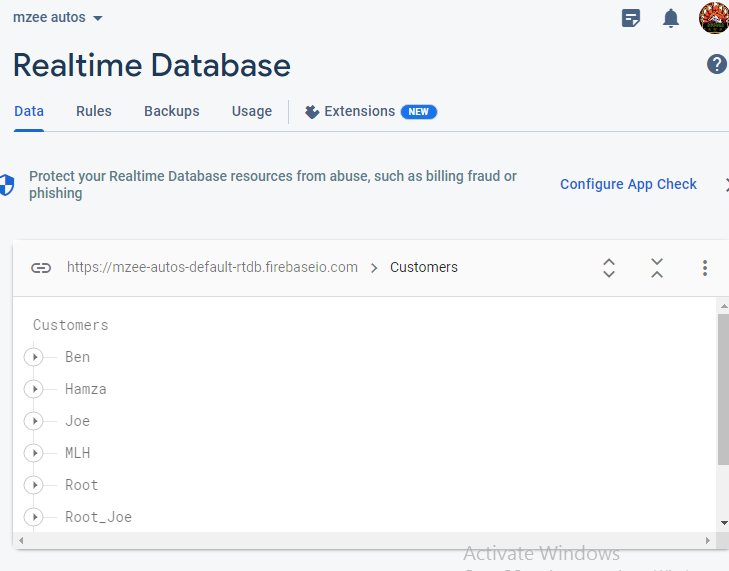Expand the Joe customer node
This screenshot has width=729, height=571.
click(34, 421)
